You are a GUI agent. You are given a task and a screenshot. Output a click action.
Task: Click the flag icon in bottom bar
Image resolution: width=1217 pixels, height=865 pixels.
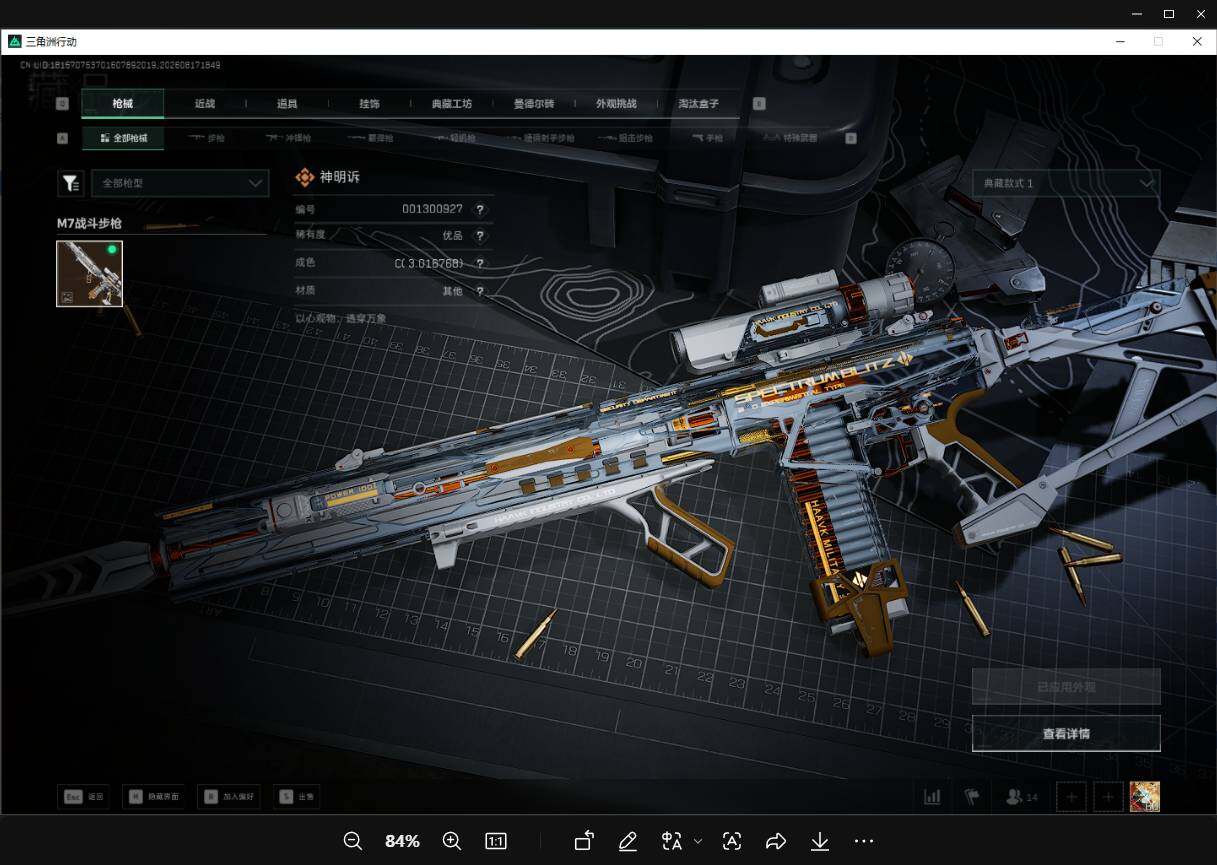971,797
